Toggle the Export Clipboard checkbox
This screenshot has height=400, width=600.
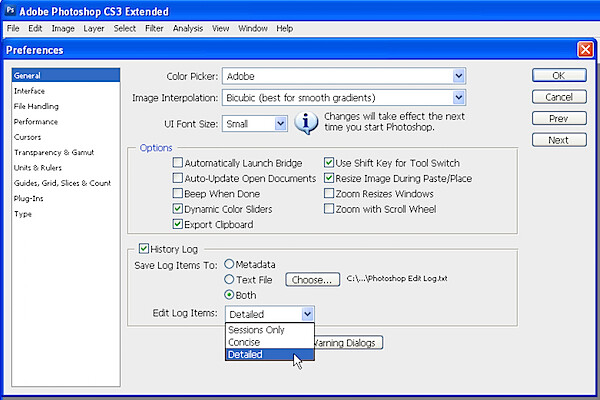pos(178,224)
